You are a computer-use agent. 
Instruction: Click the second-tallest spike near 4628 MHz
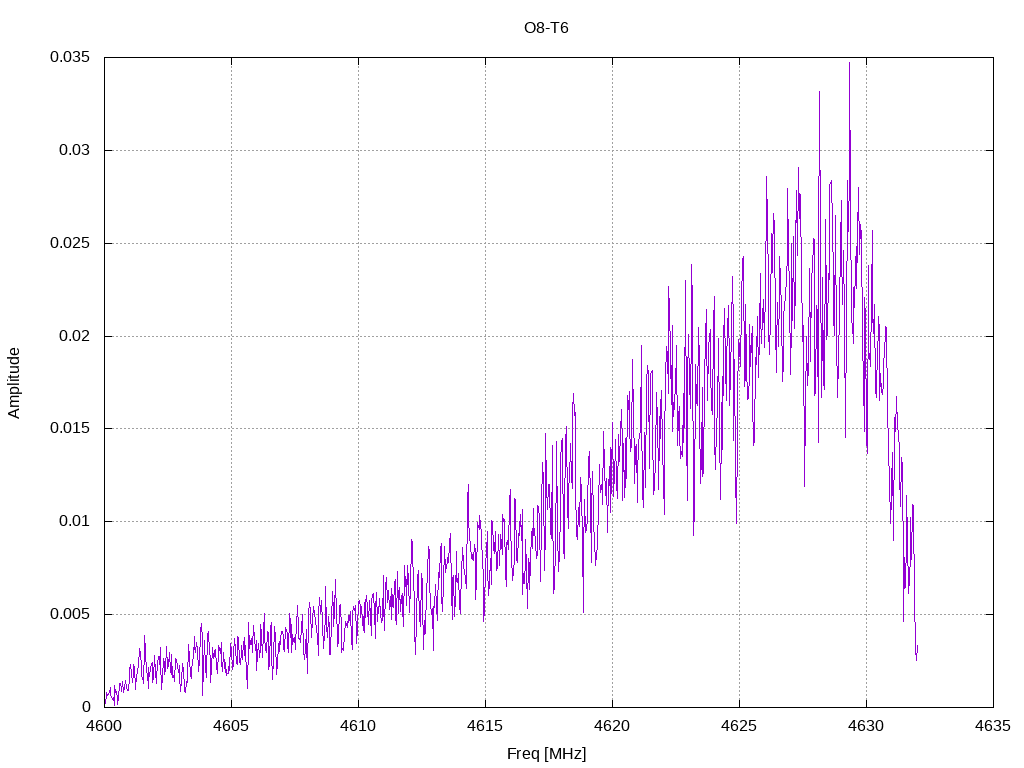tap(819, 93)
